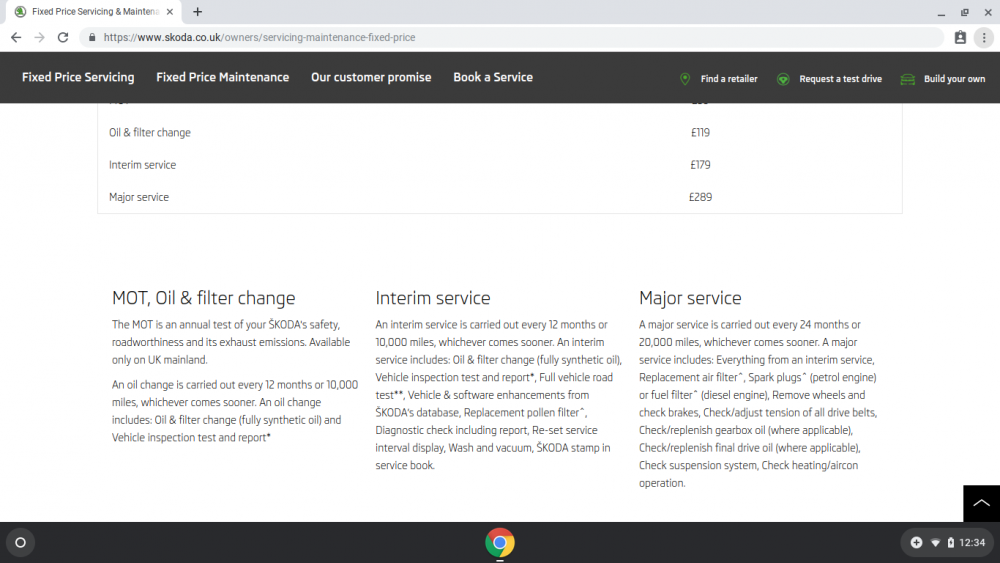Screen dimensions: 1000x563
Task: Open the clock showing 12:34
Action: [972, 543]
